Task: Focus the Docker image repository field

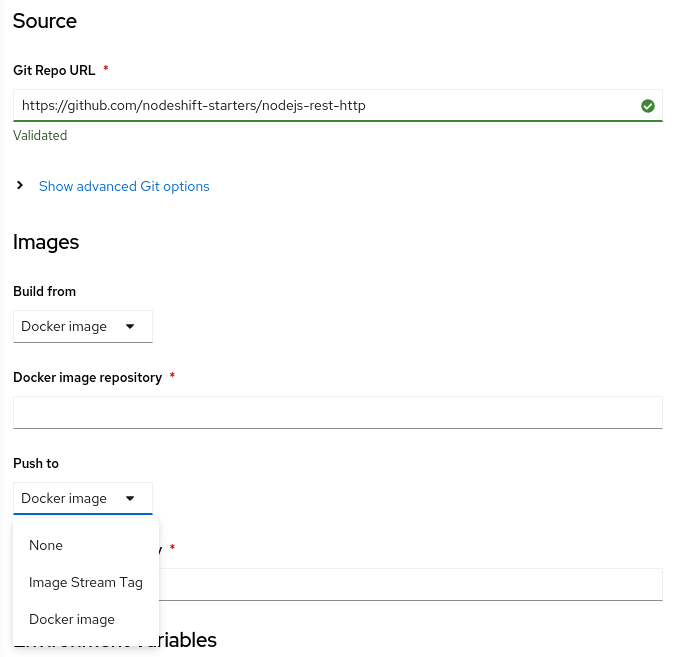Action: pyautogui.click(x=338, y=412)
